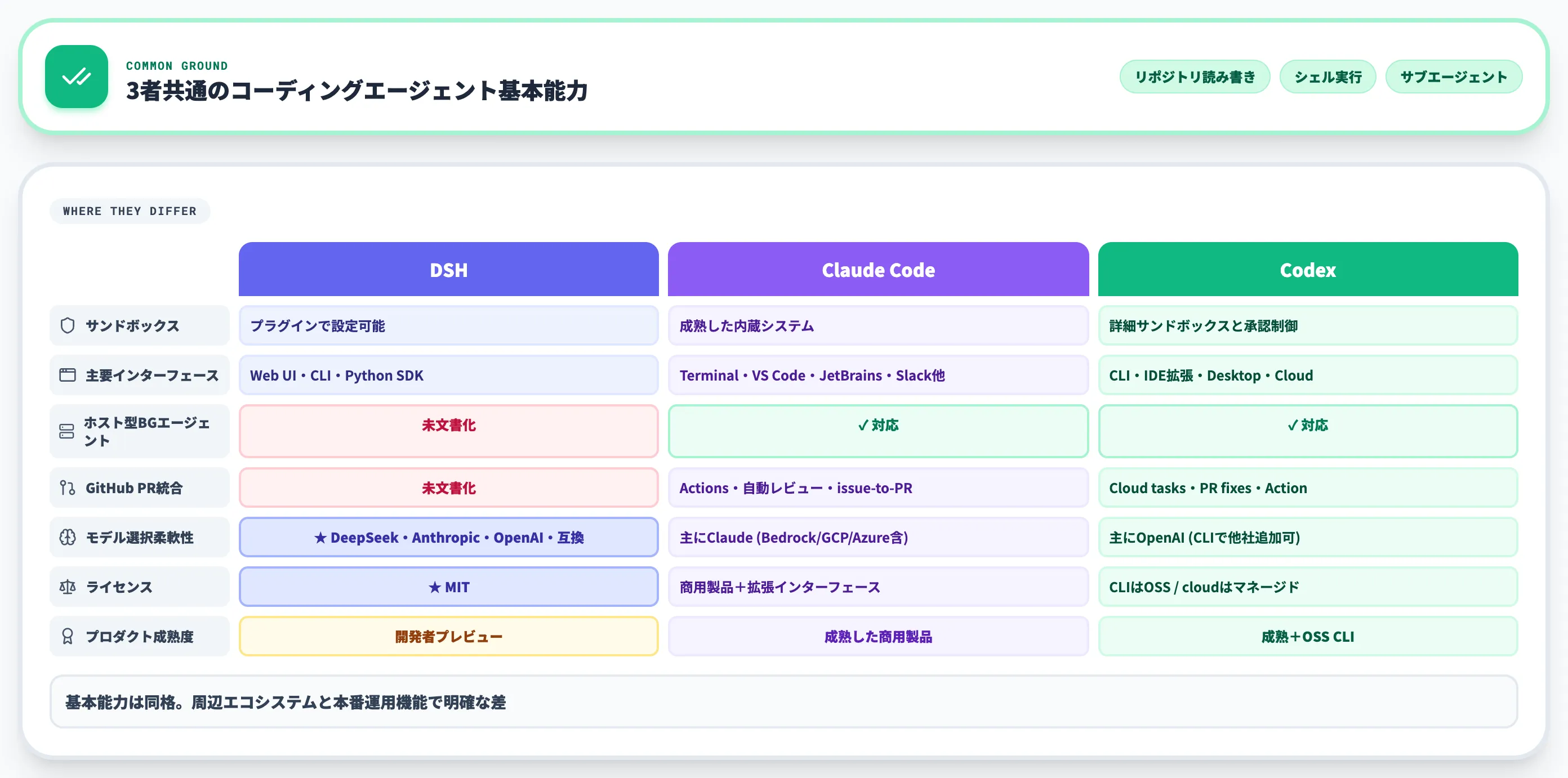Click the ライセンス row label

(139, 587)
